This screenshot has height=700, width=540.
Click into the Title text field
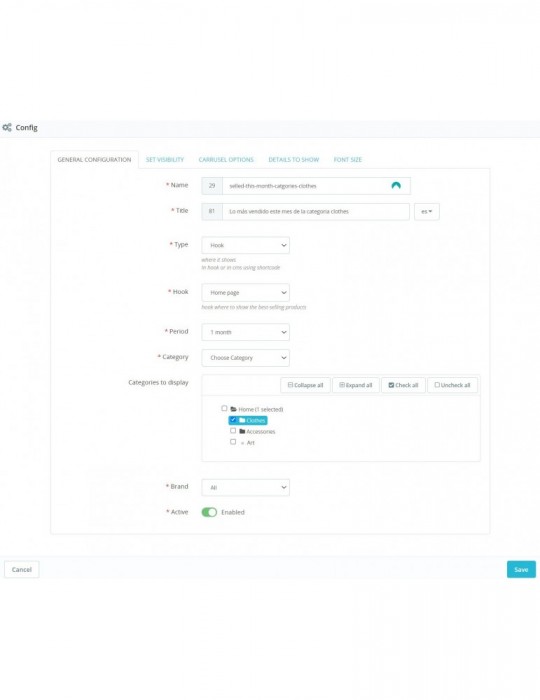pos(316,212)
